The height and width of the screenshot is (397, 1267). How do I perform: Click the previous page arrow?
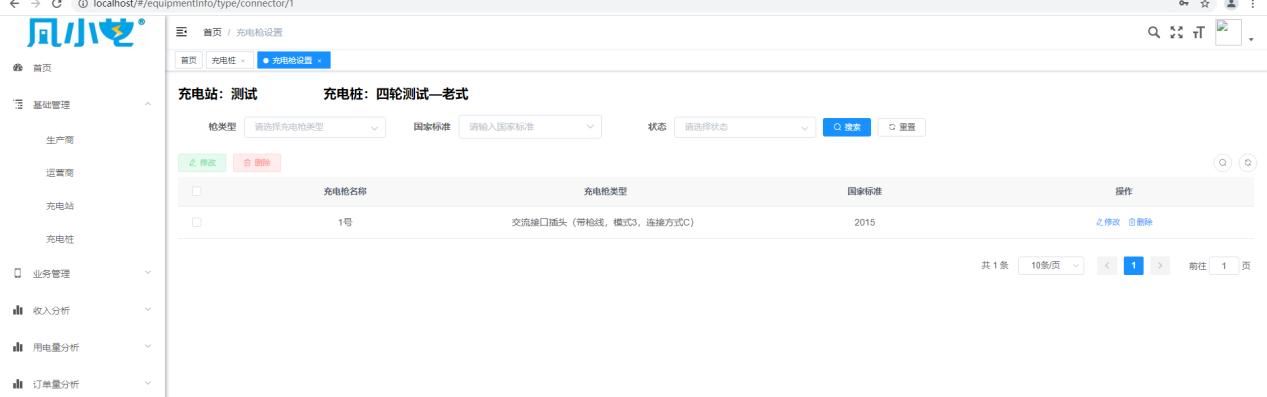tap(1106, 265)
